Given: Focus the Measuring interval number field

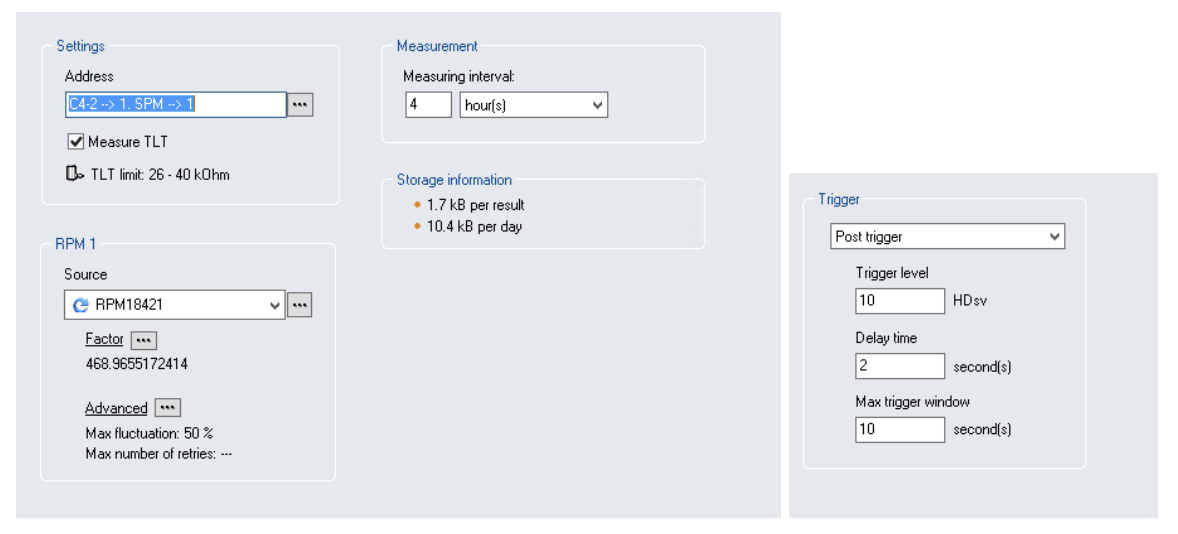Looking at the screenshot, I should pyautogui.click(x=428, y=105).
